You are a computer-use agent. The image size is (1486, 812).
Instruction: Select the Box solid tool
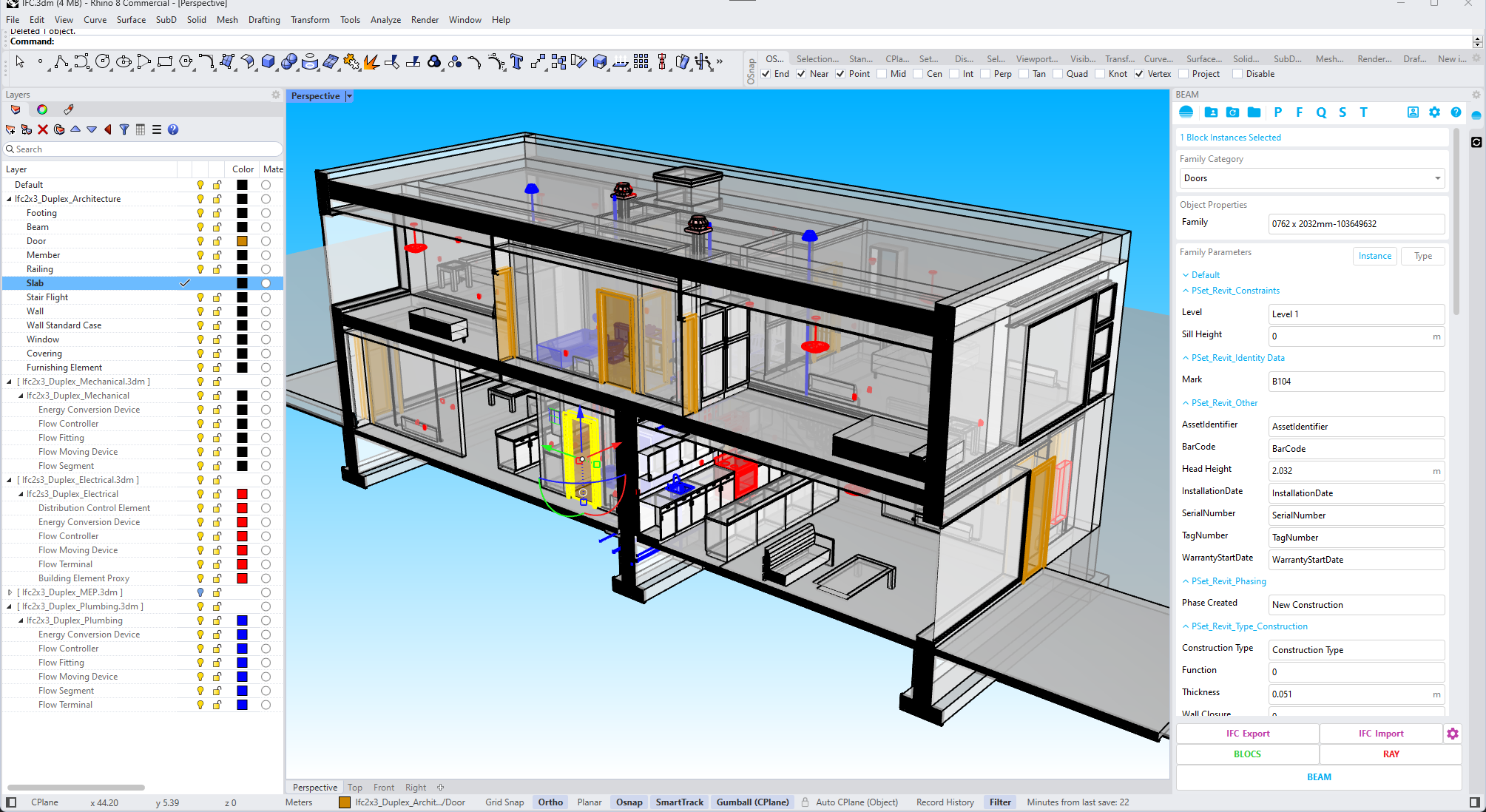(269, 62)
